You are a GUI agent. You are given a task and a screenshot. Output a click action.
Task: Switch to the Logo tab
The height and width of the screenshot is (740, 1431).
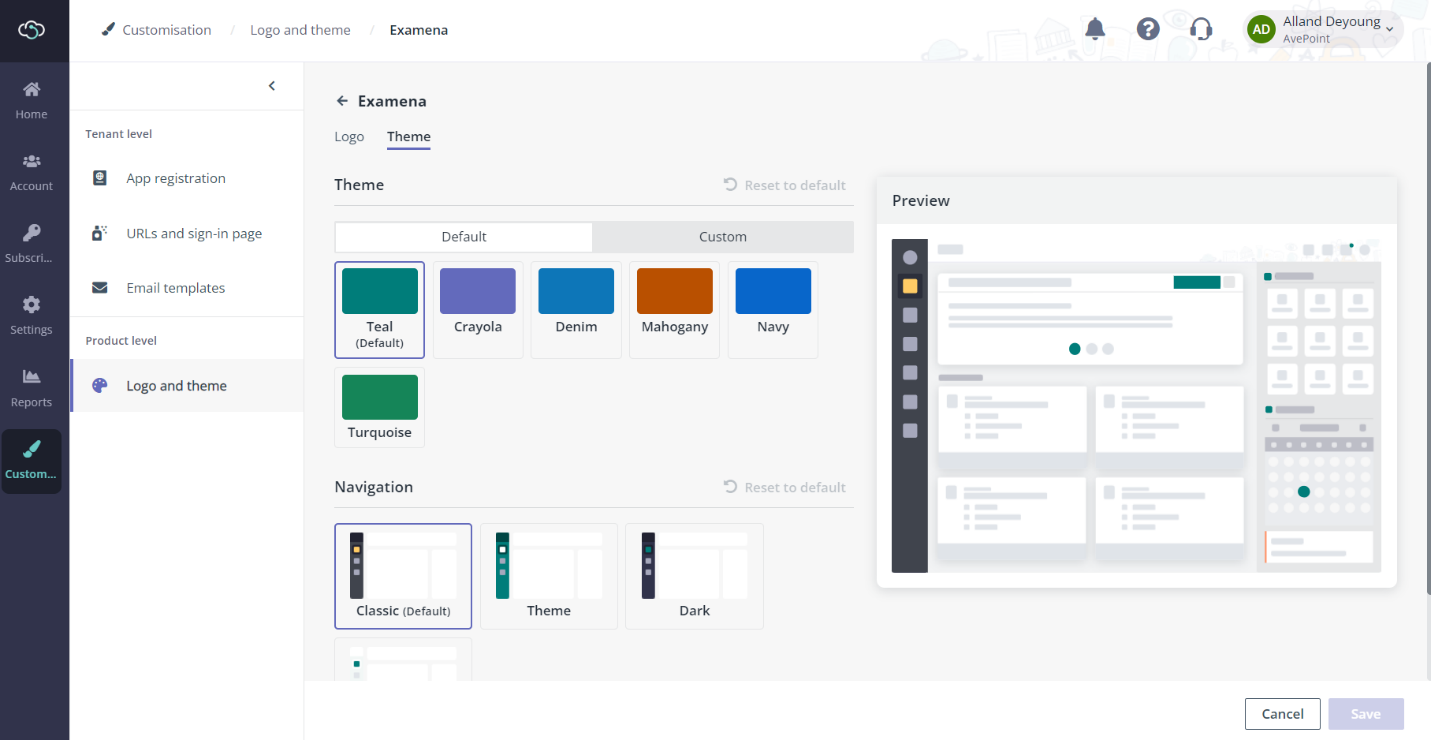pyautogui.click(x=349, y=137)
